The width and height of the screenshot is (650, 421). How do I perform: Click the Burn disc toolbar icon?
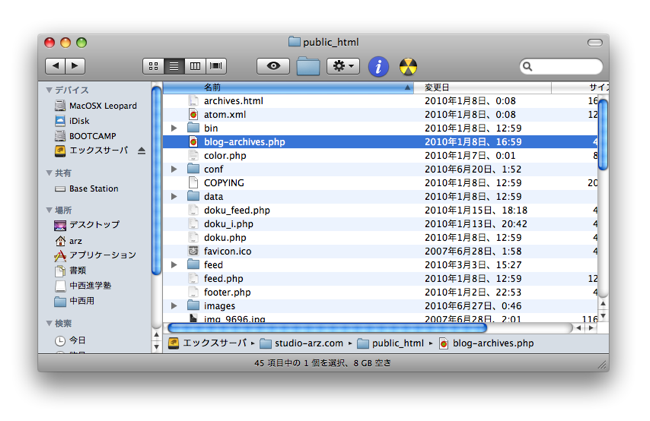click(408, 66)
